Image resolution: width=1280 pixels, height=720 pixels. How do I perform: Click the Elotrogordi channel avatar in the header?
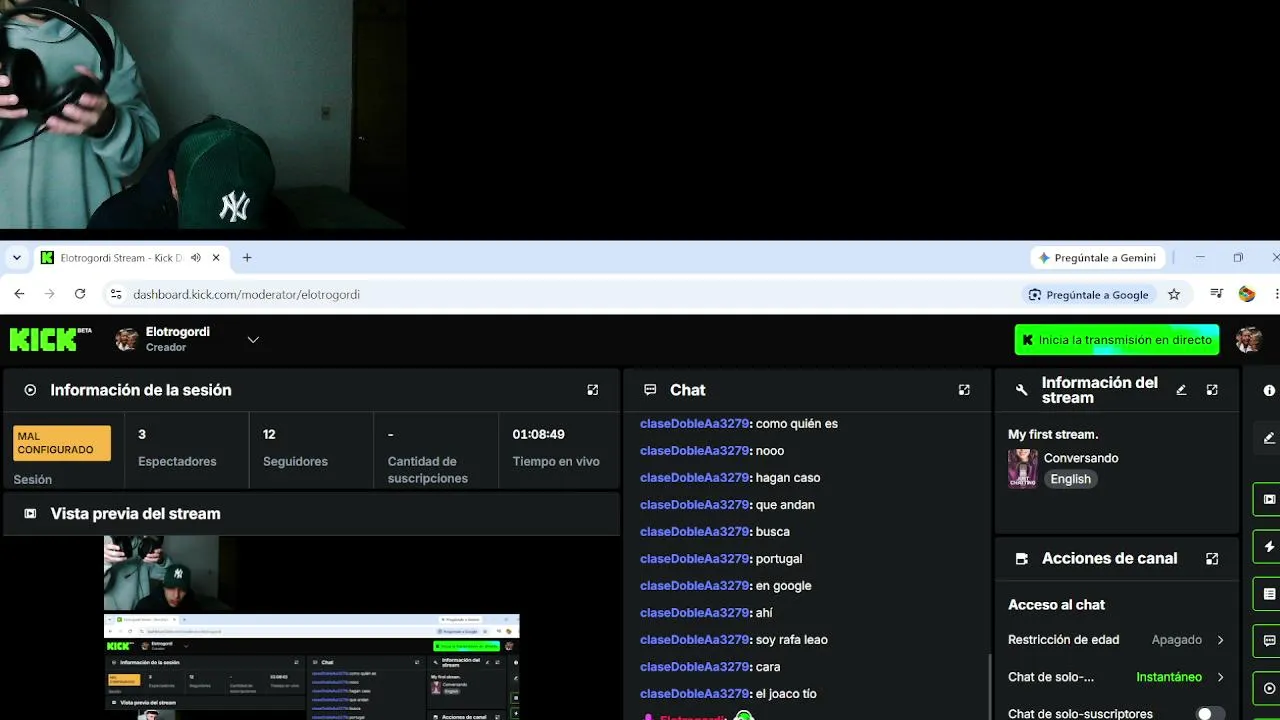[127, 340]
